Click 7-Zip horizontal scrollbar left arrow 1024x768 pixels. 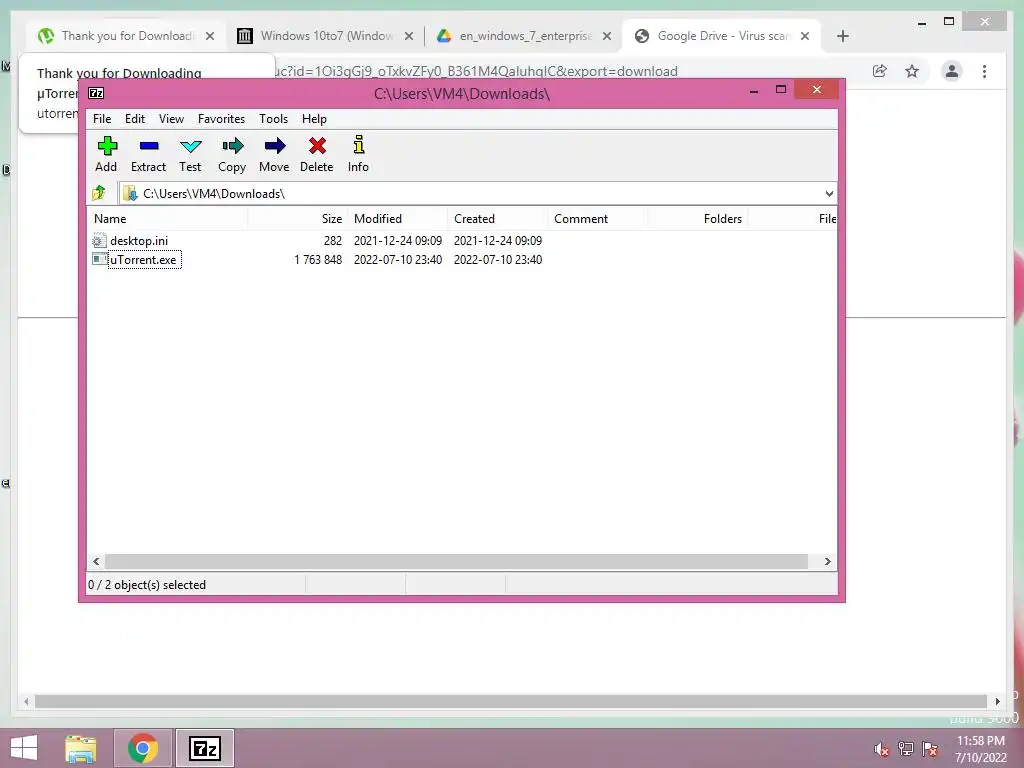click(97, 562)
